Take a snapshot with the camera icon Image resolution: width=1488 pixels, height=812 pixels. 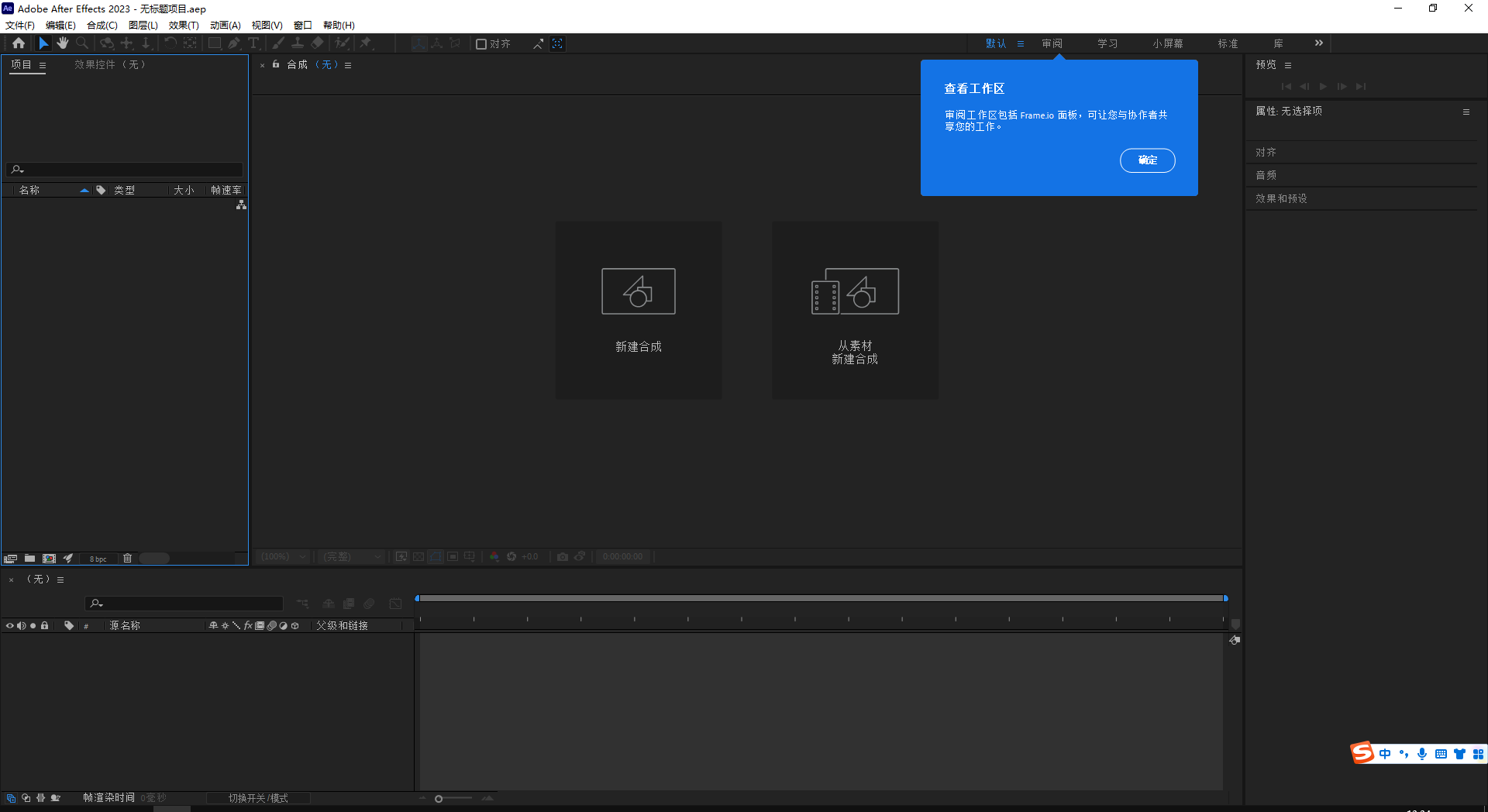pyautogui.click(x=563, y=556)
